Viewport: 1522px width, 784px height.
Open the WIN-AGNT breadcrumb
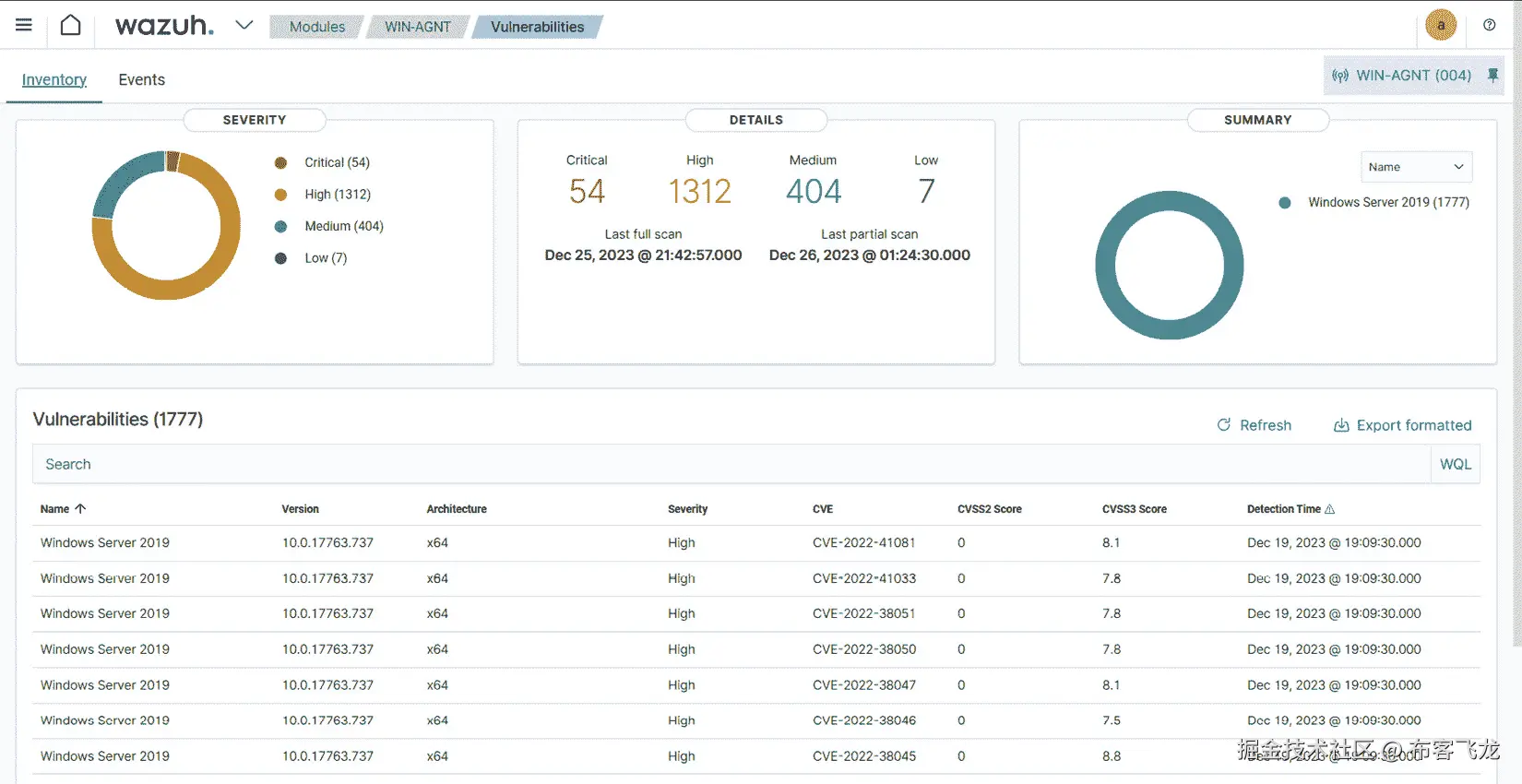tap(418, 27)
